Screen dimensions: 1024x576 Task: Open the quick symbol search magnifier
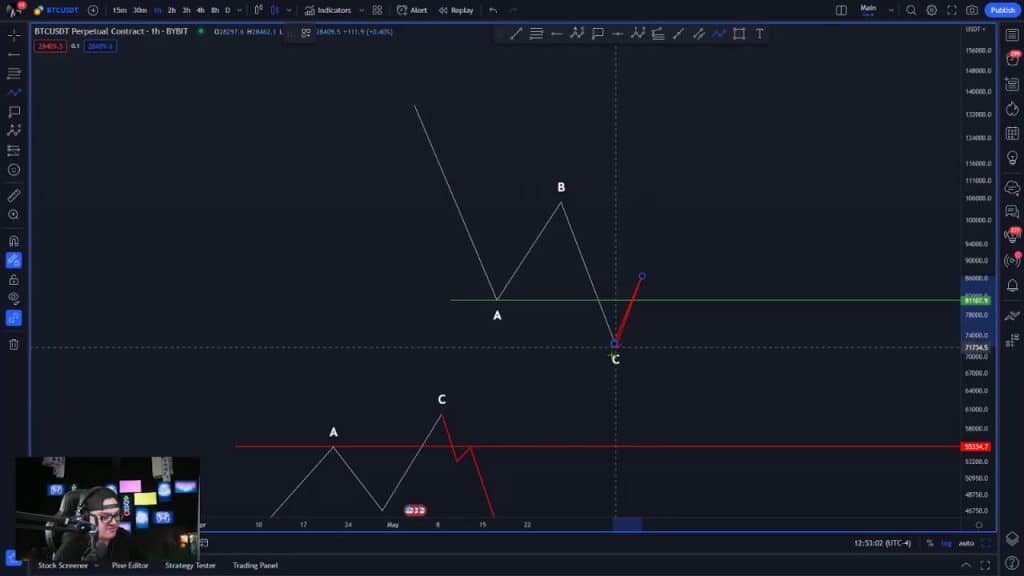point(910,10)
